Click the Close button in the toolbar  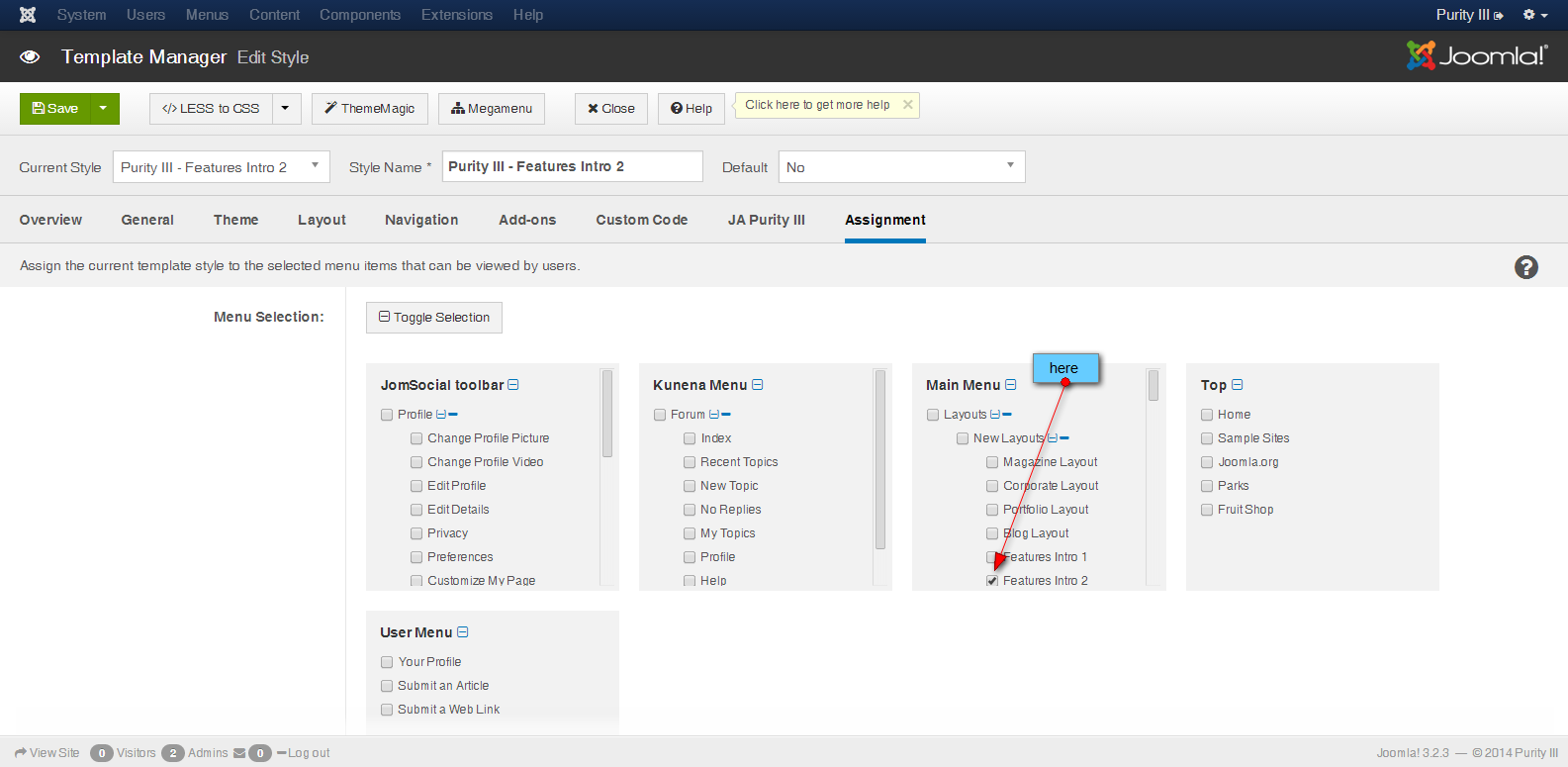click(611, 109)
